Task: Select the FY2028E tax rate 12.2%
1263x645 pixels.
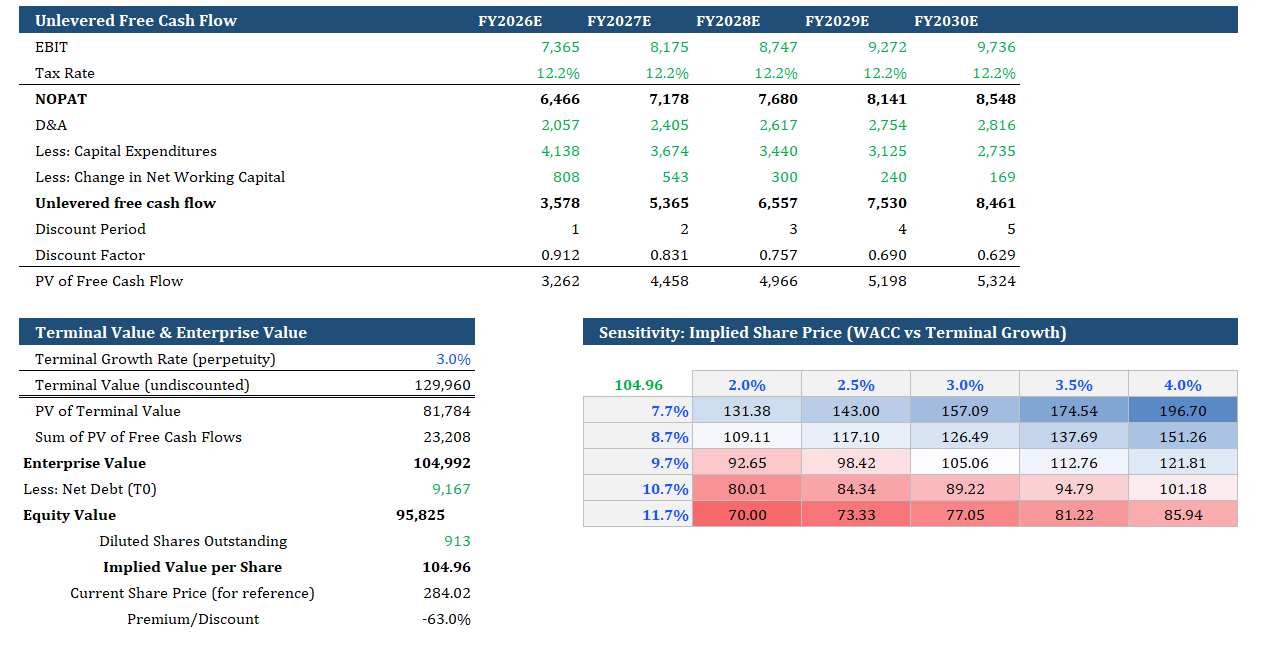Action: pyautogui.click(x=776, y=73)
